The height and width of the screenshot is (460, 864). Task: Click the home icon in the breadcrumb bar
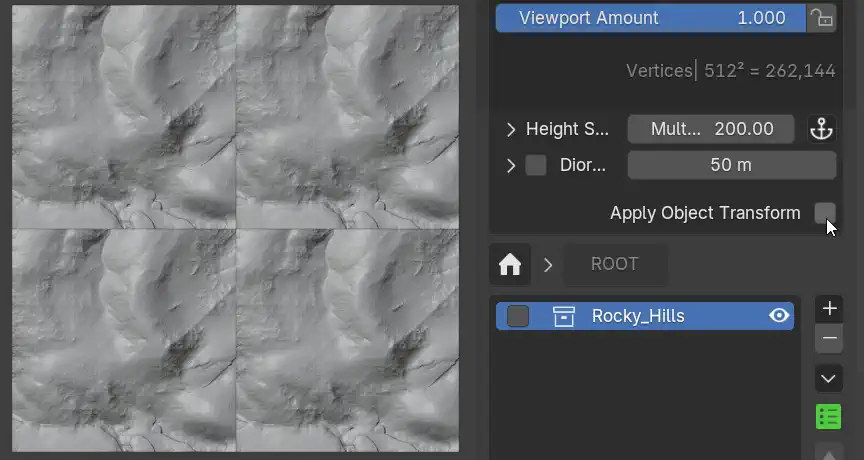(x=510, y=264)
